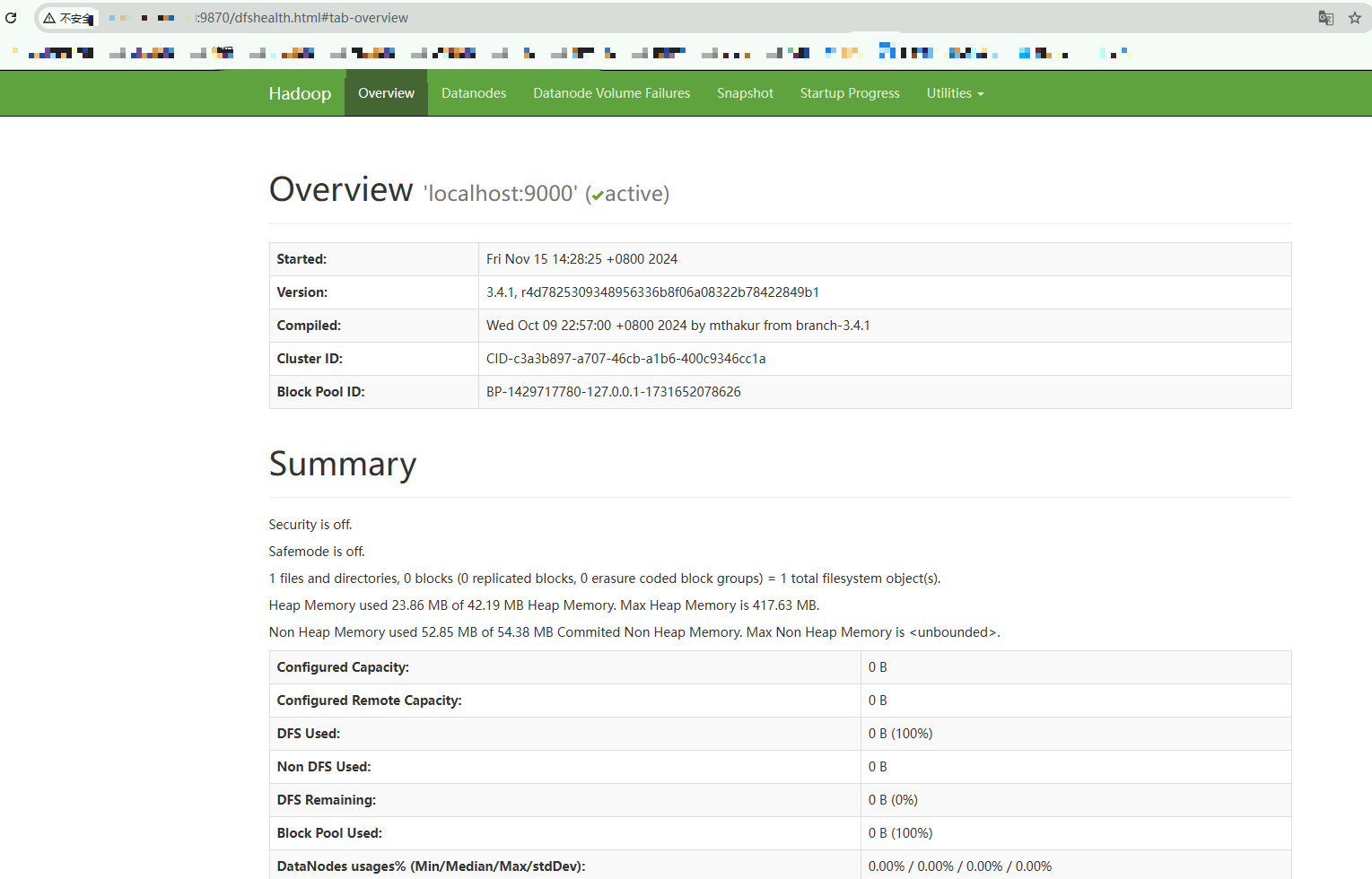Bookmark this page with the star icon
Image resolution: width=1372 pixels, height=879 pixels.
(x=1355, y=18)
